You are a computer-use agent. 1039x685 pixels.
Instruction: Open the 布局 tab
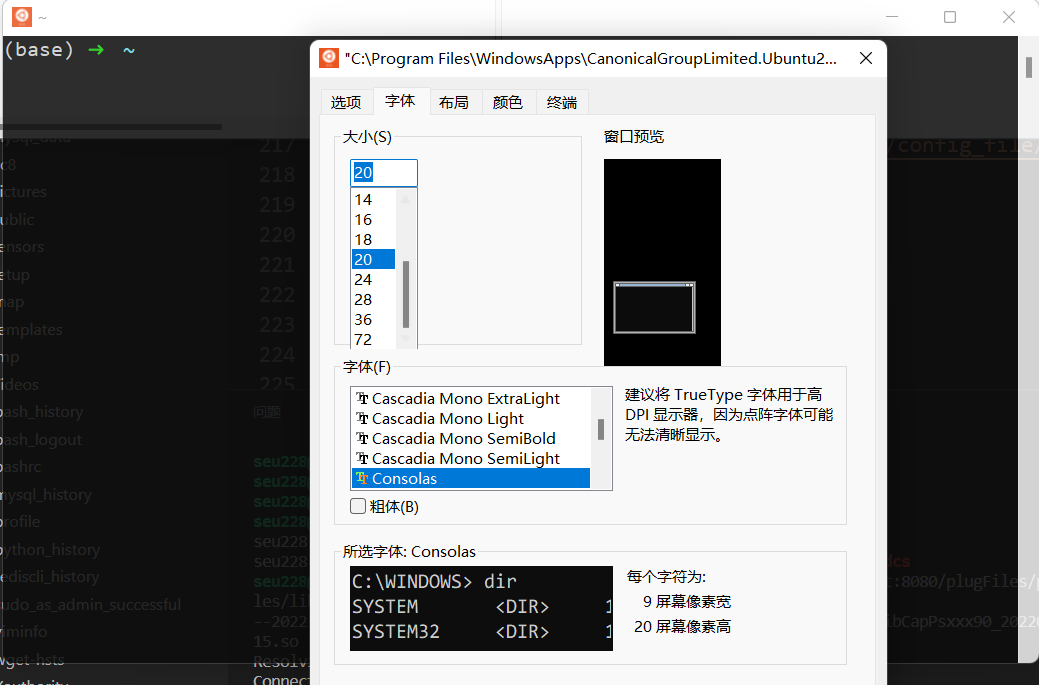[454, 101]
